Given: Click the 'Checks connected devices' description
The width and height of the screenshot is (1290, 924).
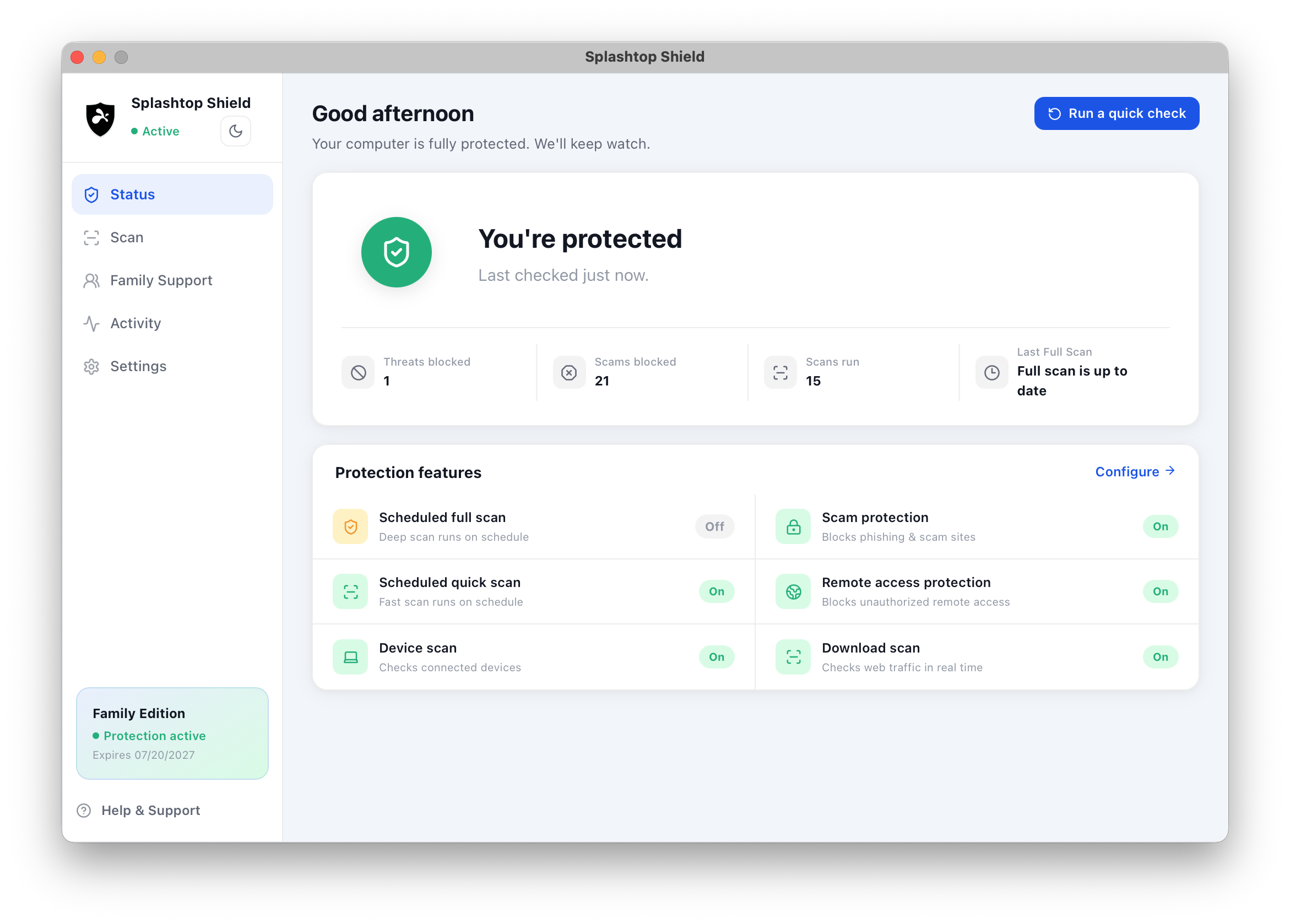Looking at the screenshot, I should pos(451,667).
